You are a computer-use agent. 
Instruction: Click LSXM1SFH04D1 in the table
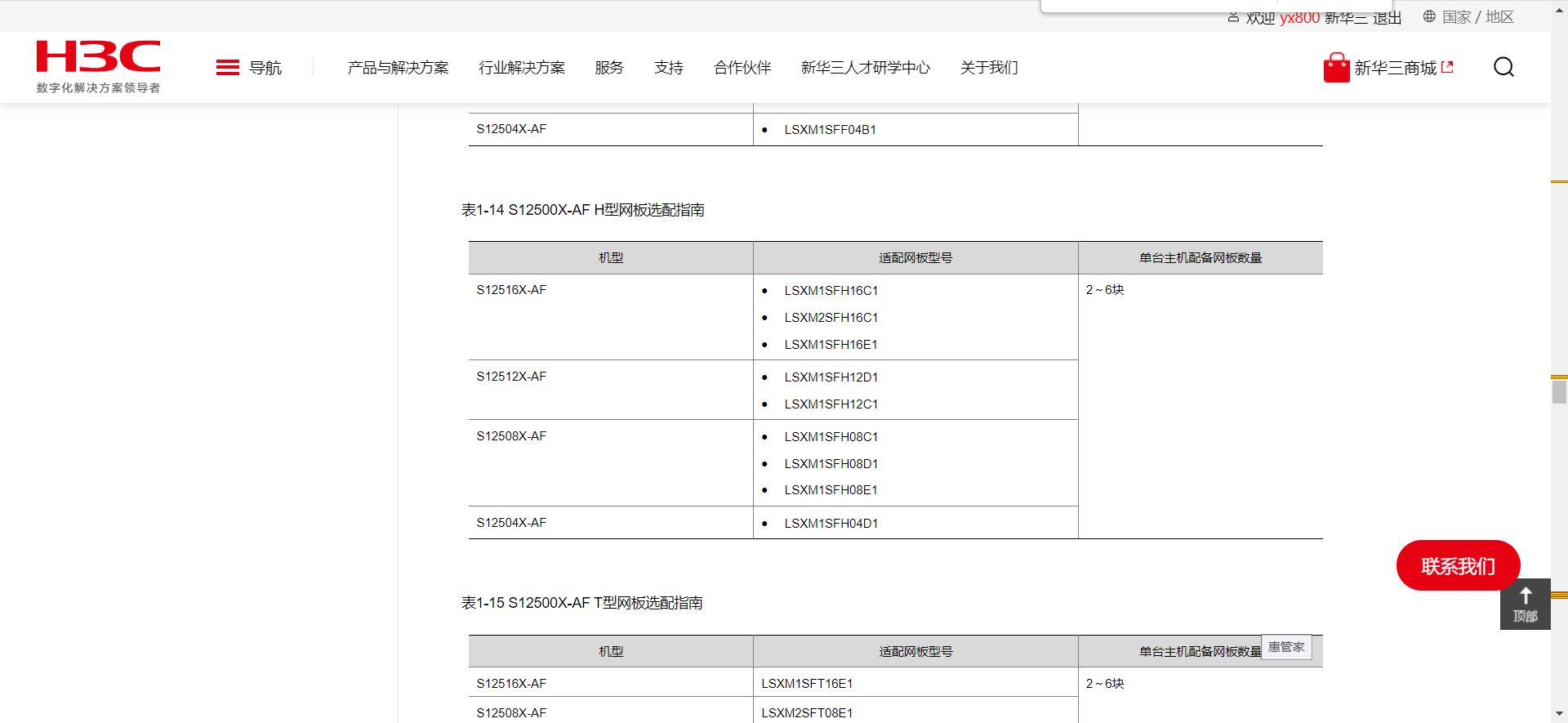[x=831, y=524]
